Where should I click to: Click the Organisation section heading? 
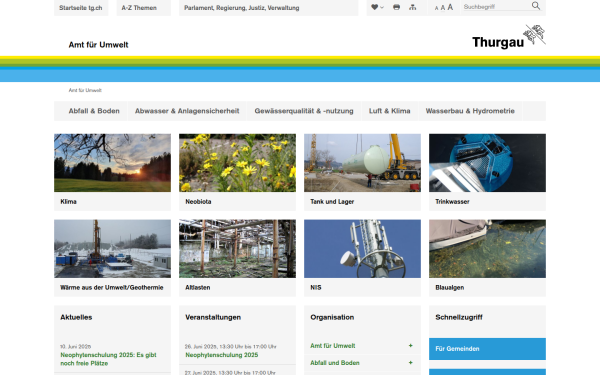click(x=332, y=317)
